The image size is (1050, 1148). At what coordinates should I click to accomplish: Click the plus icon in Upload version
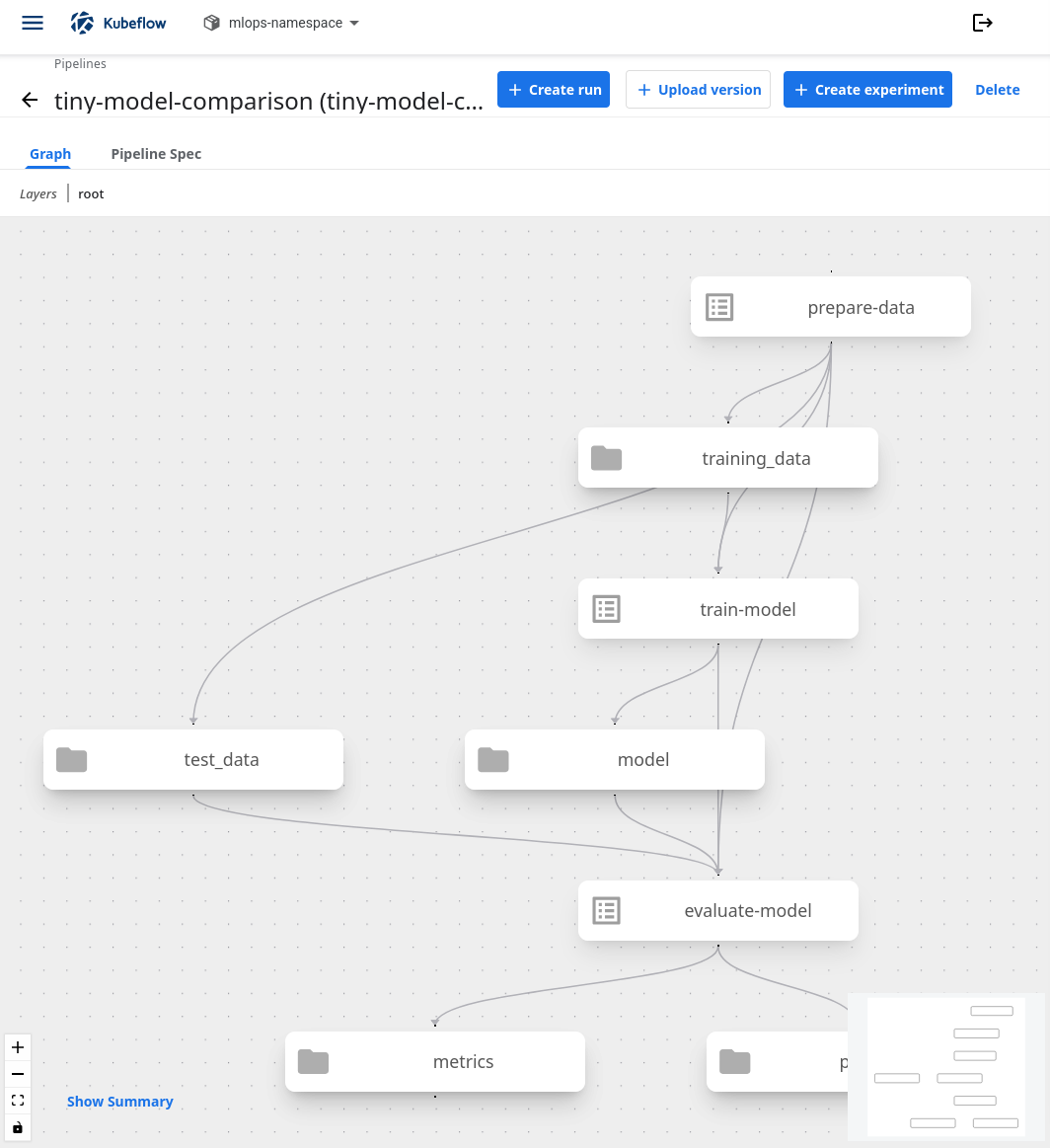point(643,89)
